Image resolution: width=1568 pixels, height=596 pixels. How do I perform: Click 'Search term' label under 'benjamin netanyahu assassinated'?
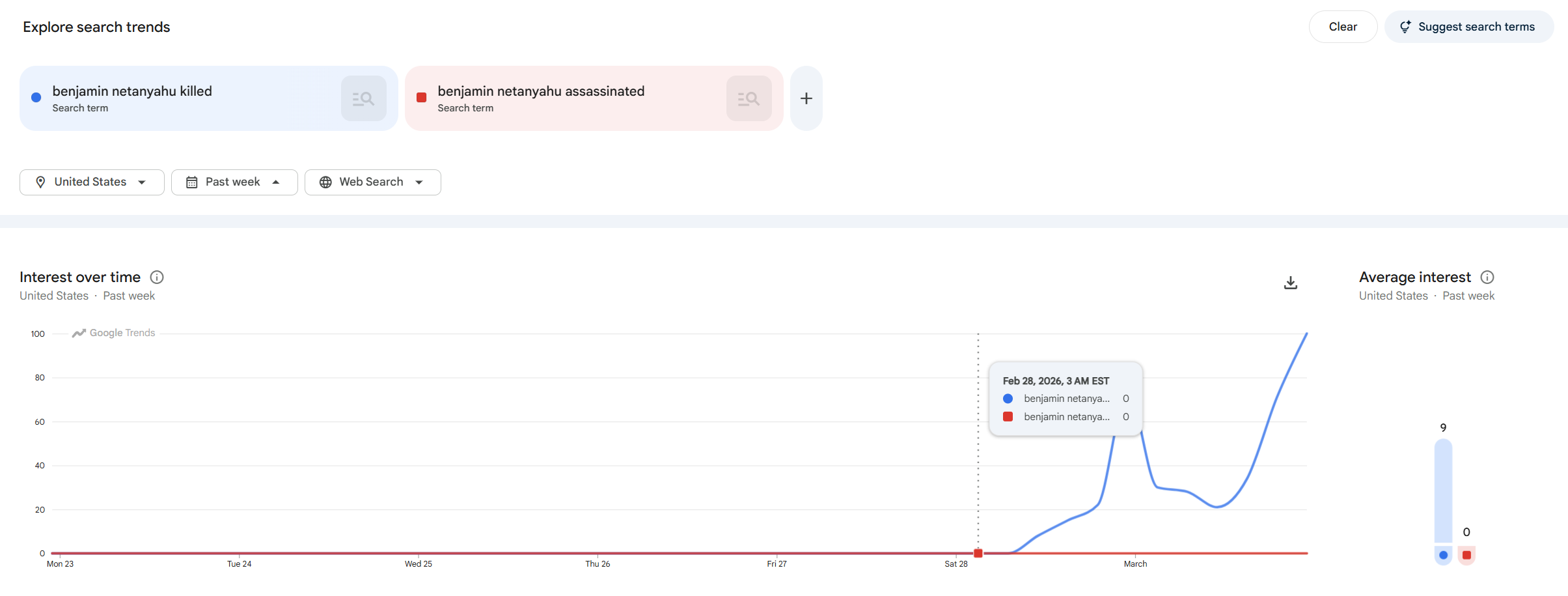pyautogui.click(x=465, y=108)
